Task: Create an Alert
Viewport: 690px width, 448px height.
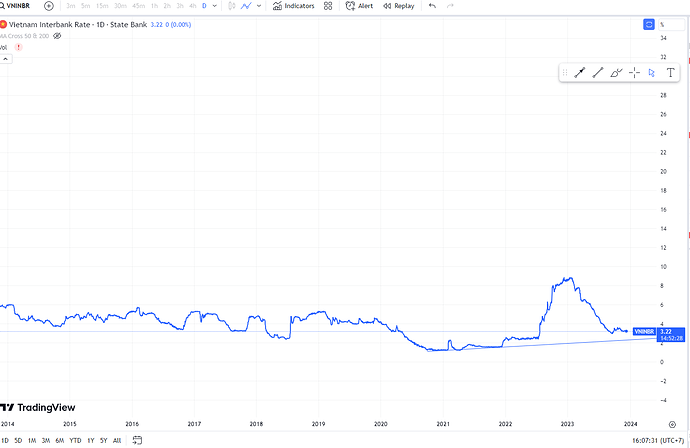Action: pyautogui.click(x=359, y=6)
